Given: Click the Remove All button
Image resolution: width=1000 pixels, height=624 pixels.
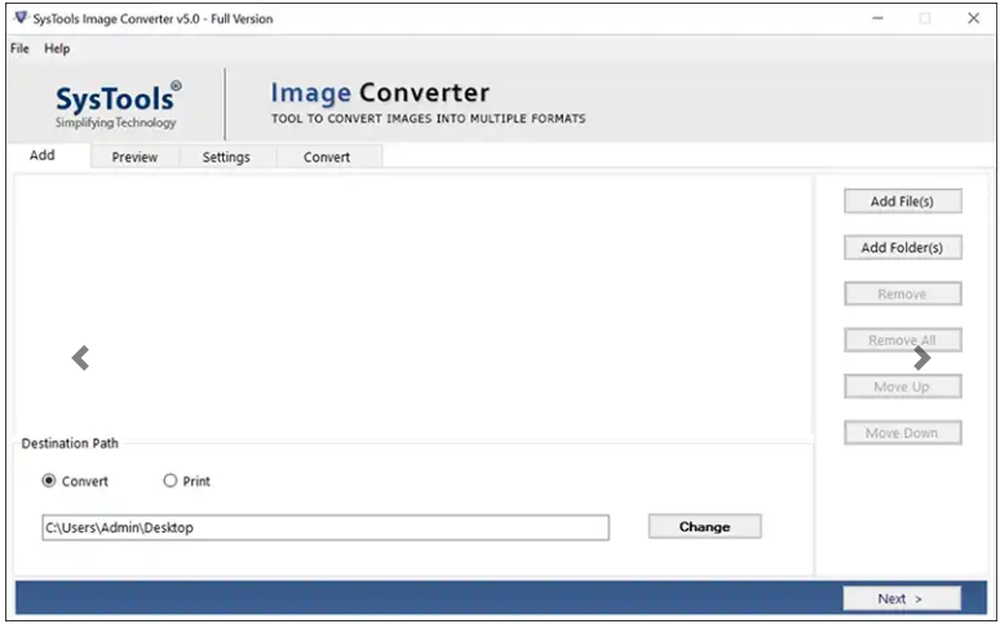Looking at the screenshot, I should pos(902,340).
